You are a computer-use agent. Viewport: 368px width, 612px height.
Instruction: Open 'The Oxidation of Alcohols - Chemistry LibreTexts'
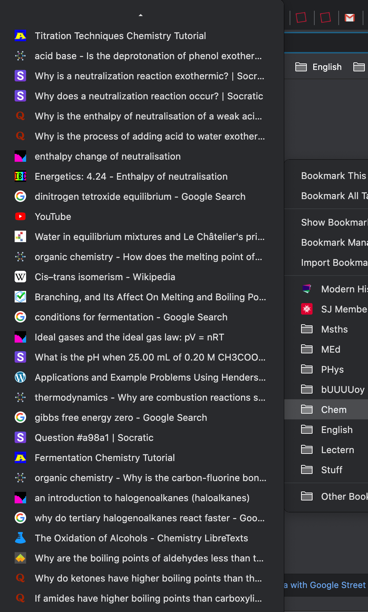[x=142, y=538]
